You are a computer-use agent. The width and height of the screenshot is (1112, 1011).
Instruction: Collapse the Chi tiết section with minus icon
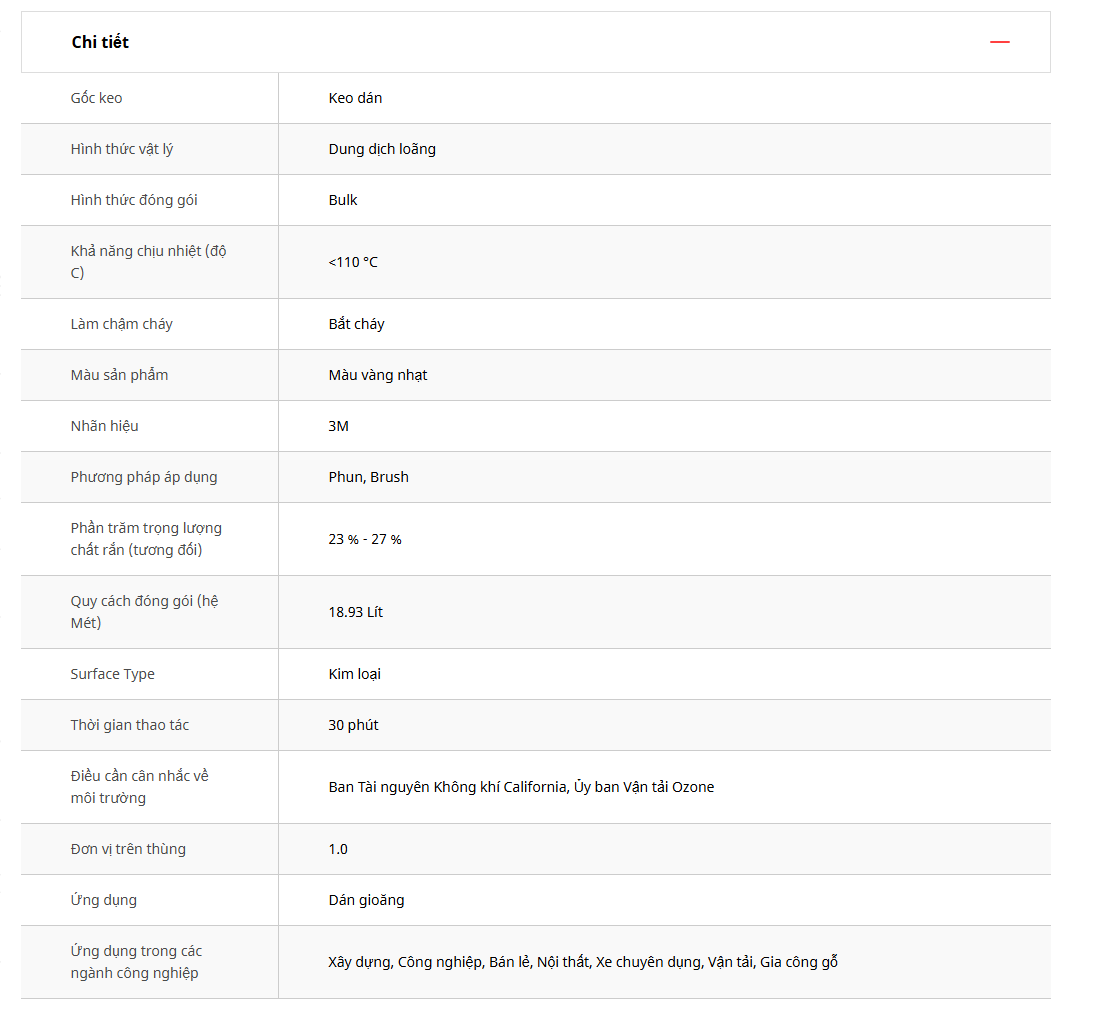point(999,42)
